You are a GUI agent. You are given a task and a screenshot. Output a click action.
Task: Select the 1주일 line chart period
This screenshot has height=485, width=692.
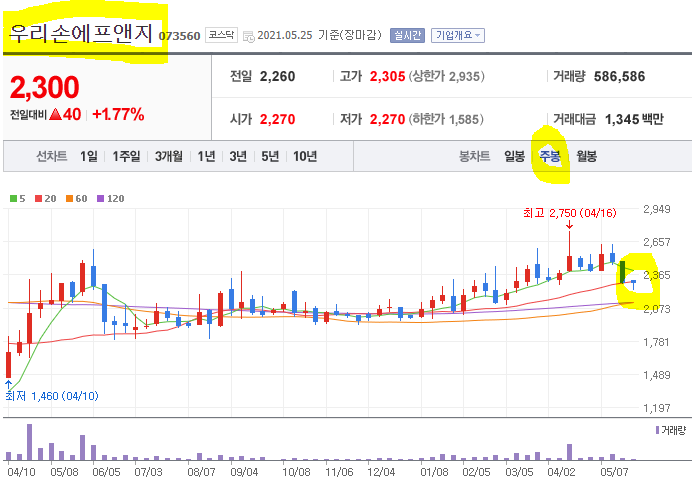[x=126, y=156]
